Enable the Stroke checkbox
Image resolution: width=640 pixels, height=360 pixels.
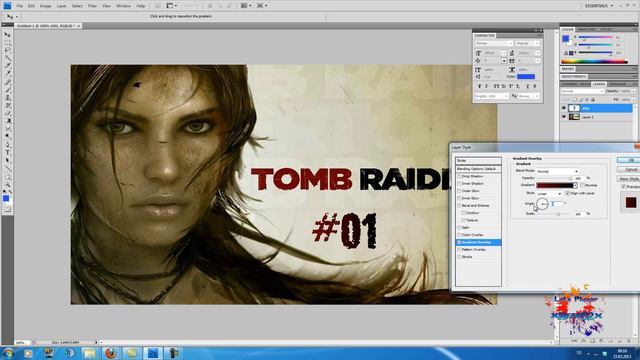[459, 257]
